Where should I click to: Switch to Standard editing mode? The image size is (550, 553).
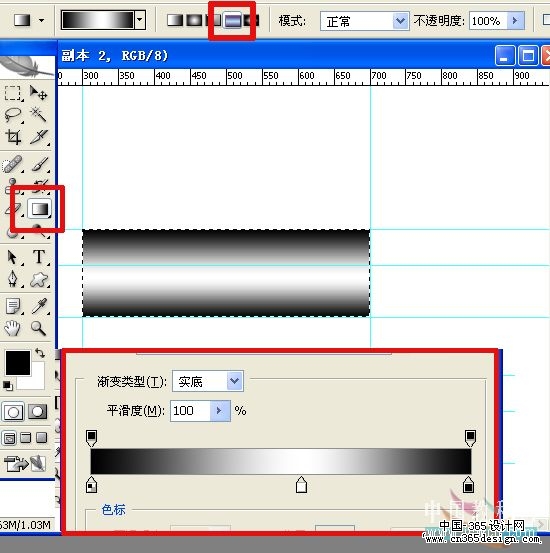point(13,412)
